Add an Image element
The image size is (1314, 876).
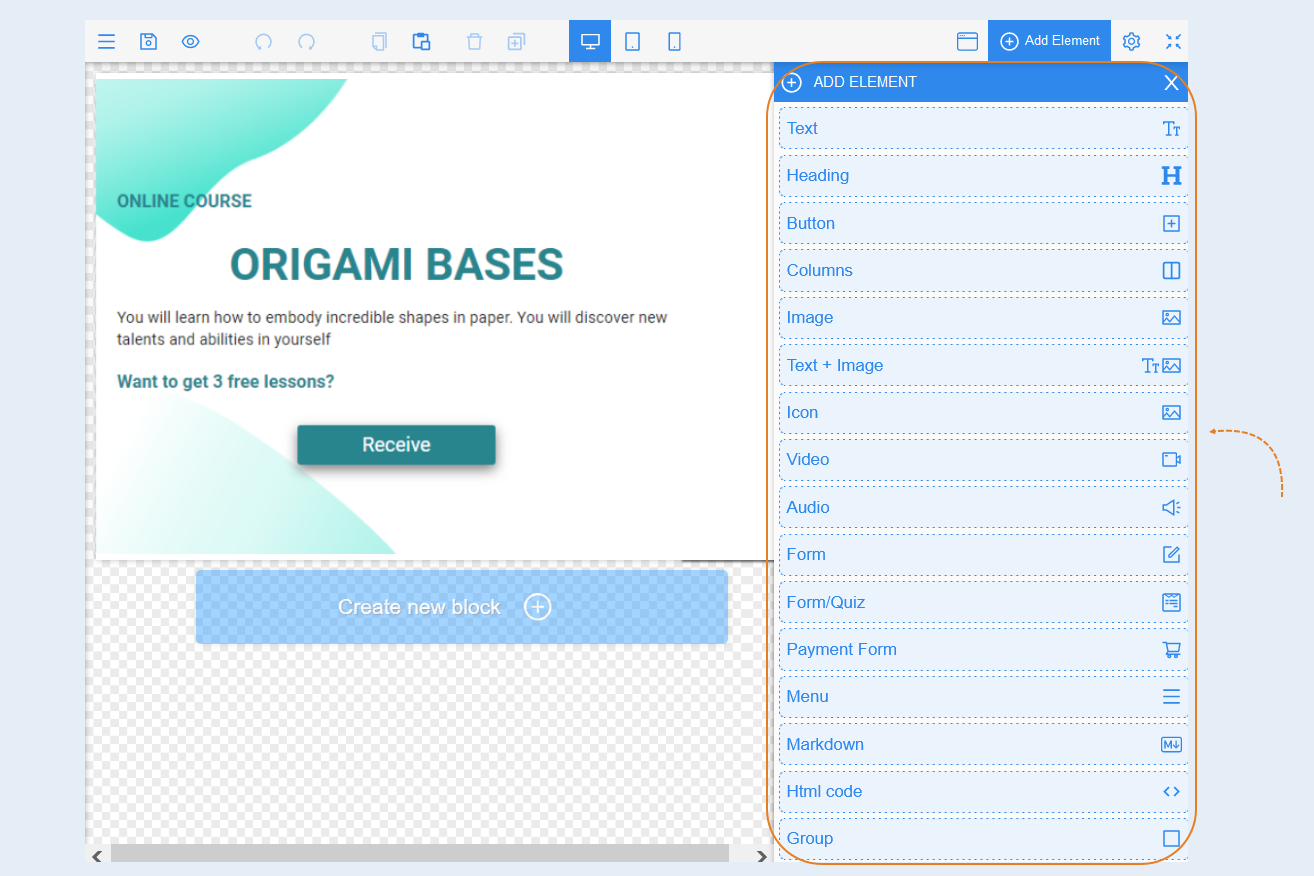[983, 318]
